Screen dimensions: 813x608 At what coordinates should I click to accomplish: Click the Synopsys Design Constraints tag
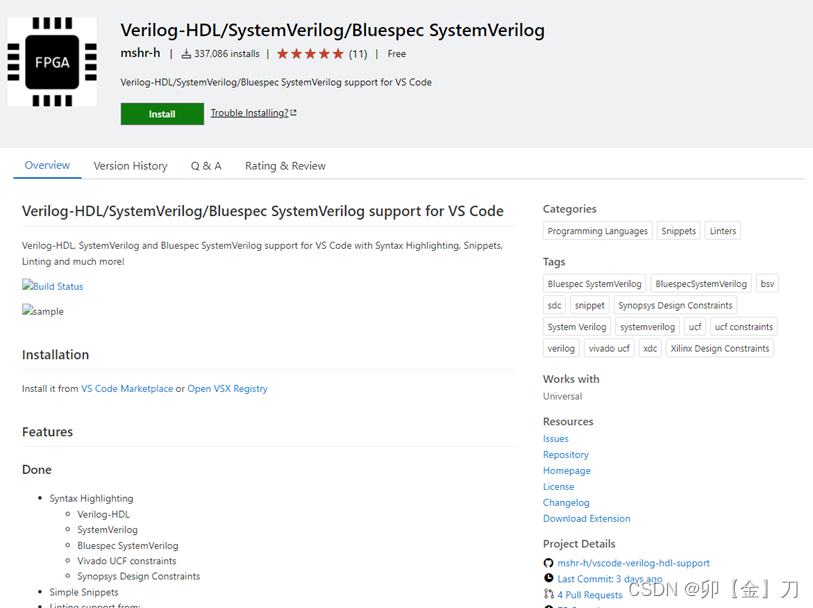675,305
